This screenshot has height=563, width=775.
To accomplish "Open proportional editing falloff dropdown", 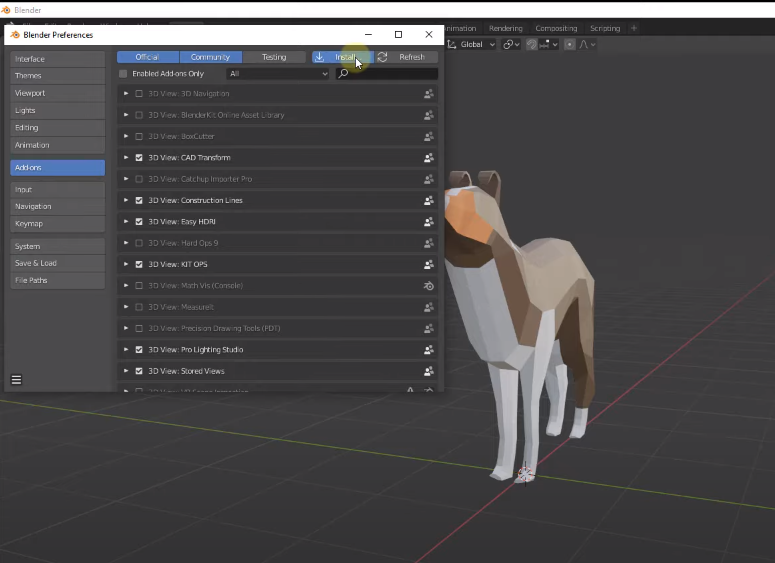I will 587,44.
